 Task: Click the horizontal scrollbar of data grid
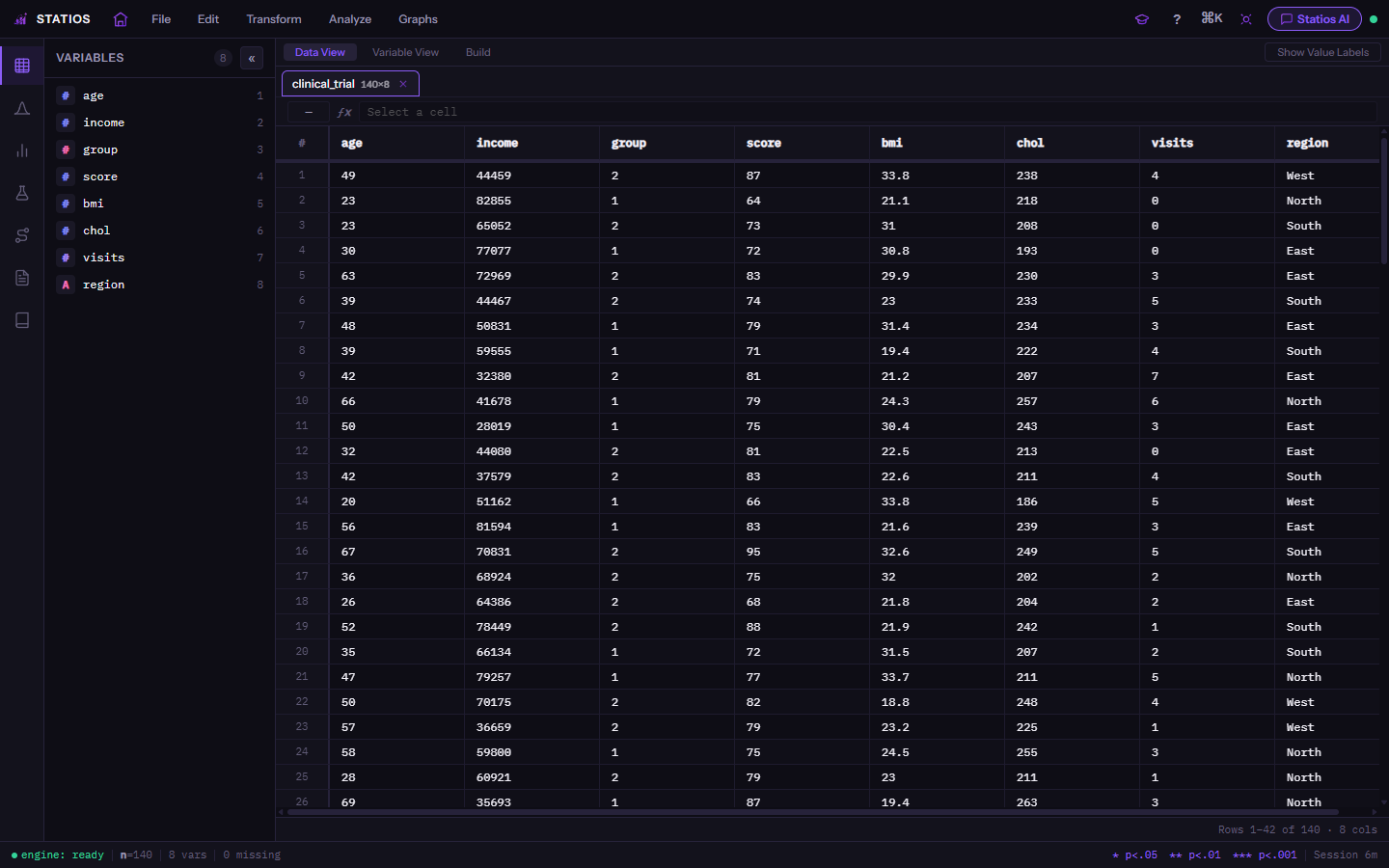click(x=813, y=812)
